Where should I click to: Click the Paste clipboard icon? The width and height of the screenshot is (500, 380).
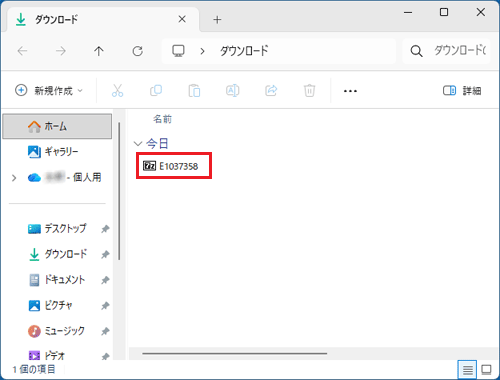point(194,90)
